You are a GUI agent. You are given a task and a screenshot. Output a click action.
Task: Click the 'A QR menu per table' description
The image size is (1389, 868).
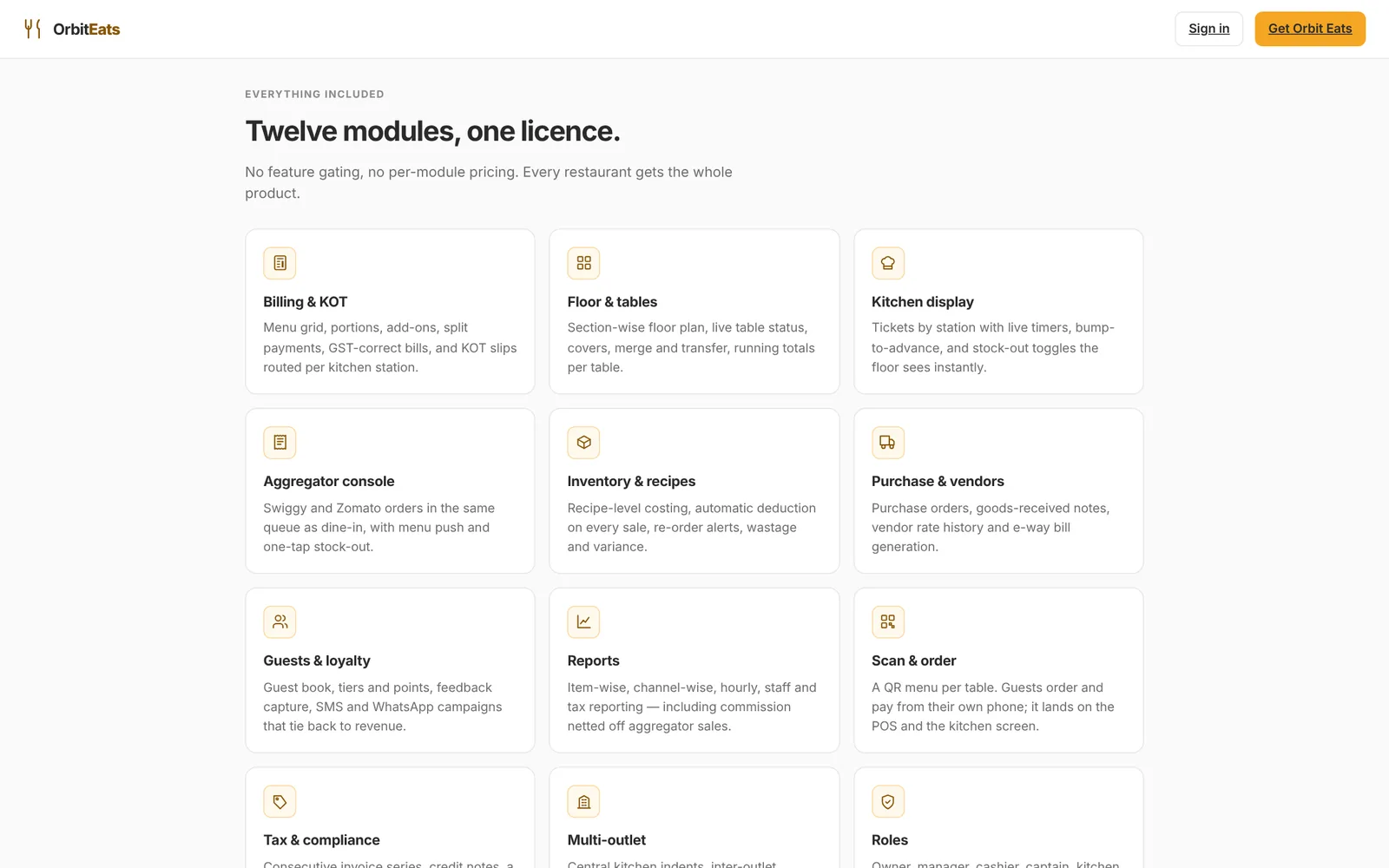pos(993,707)
